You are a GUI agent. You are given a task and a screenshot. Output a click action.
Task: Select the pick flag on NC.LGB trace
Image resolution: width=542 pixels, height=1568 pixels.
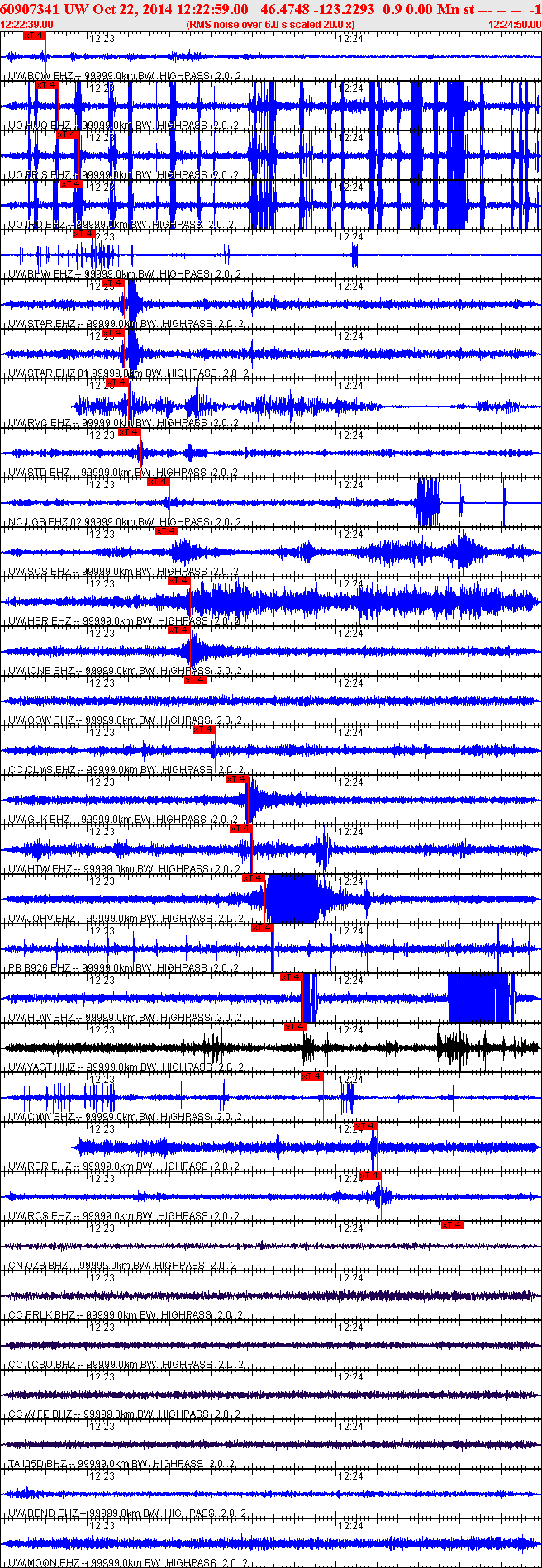pyautogui.click(x=158, y=482)
